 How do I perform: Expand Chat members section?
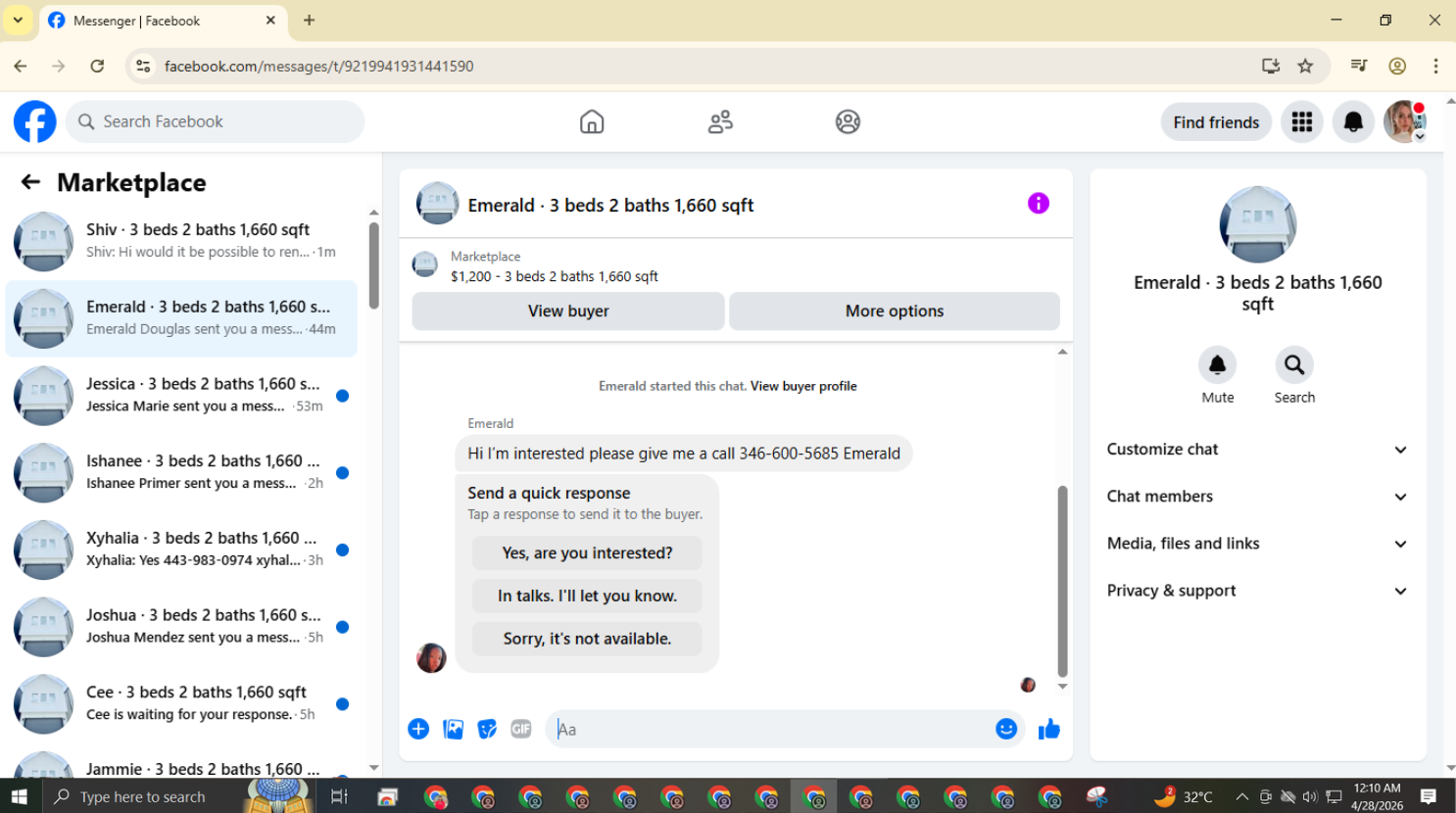pos(1257,497)
